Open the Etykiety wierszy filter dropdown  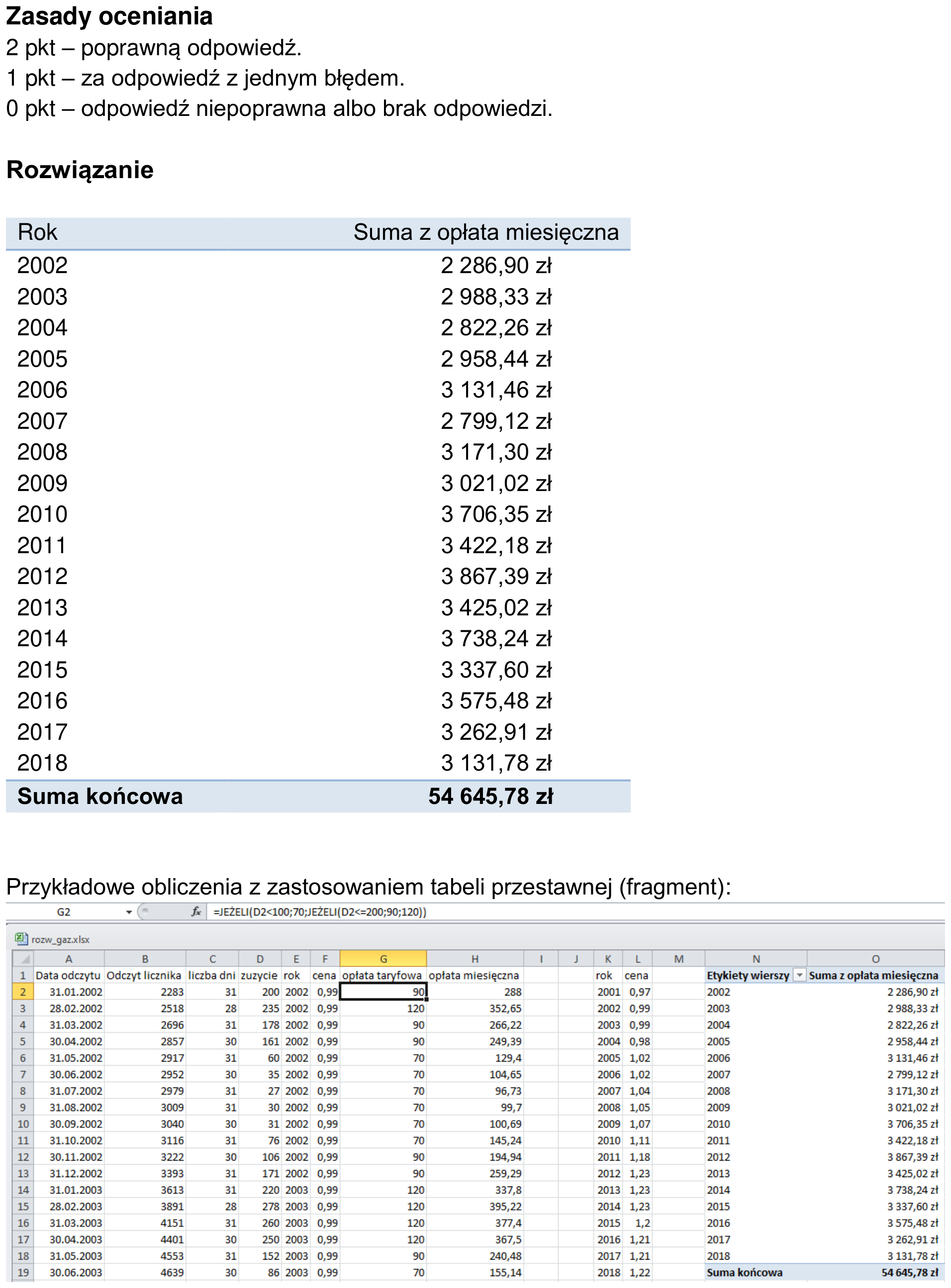799,976
